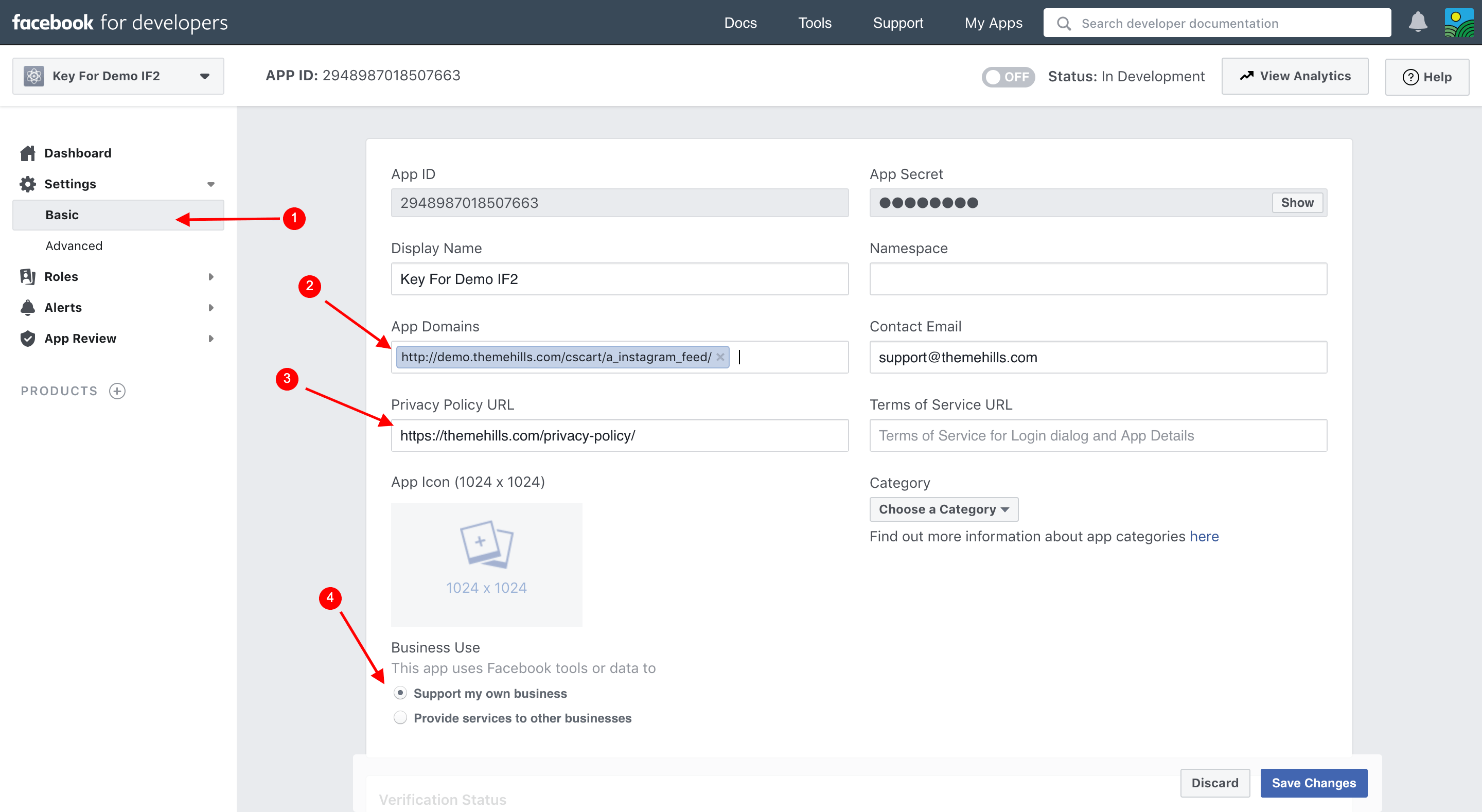Click the Help question mark icon
This screenshot has height=812, width=1482.
click(x=1410, y=77)
